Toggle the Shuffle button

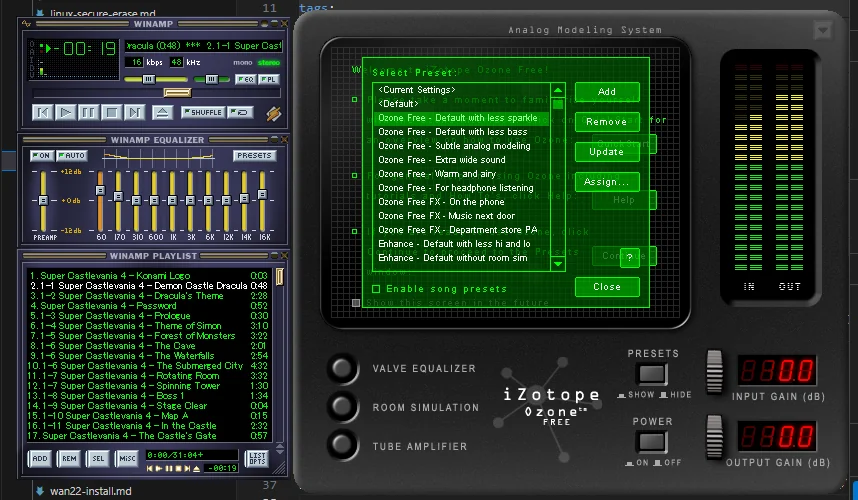(204, 112)
